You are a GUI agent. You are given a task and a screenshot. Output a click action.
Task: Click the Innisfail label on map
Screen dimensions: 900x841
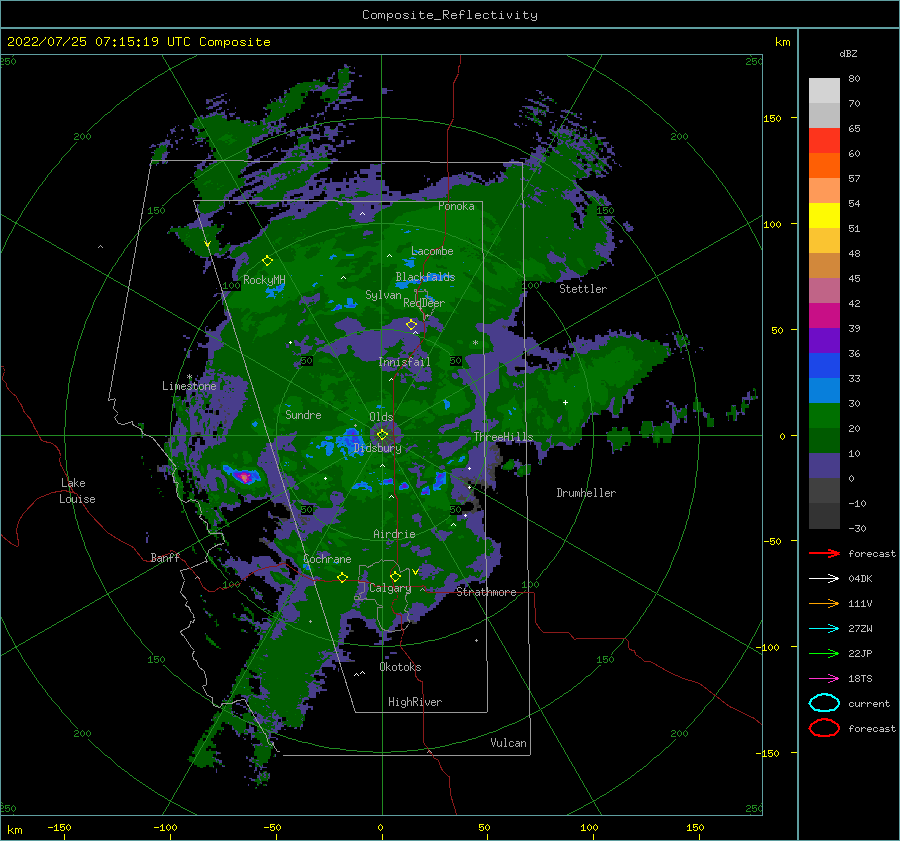point(404,362)
